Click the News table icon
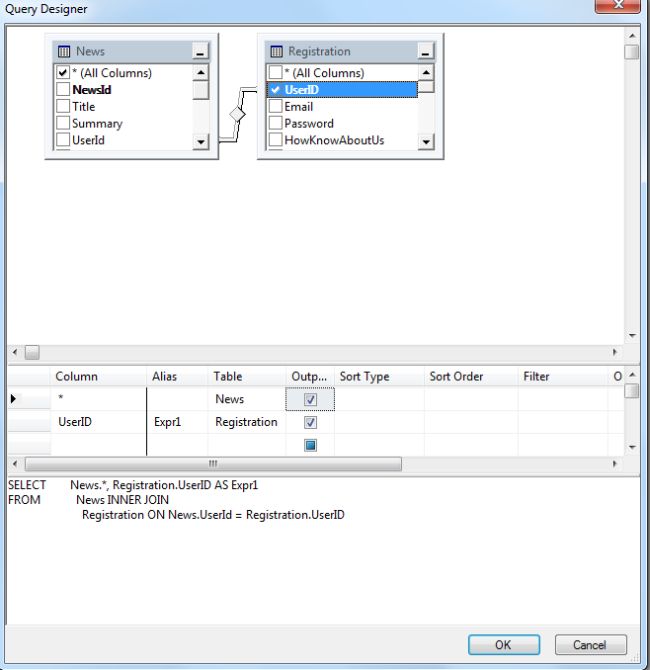This screenshot has width=650, height=670. point(64,52)
